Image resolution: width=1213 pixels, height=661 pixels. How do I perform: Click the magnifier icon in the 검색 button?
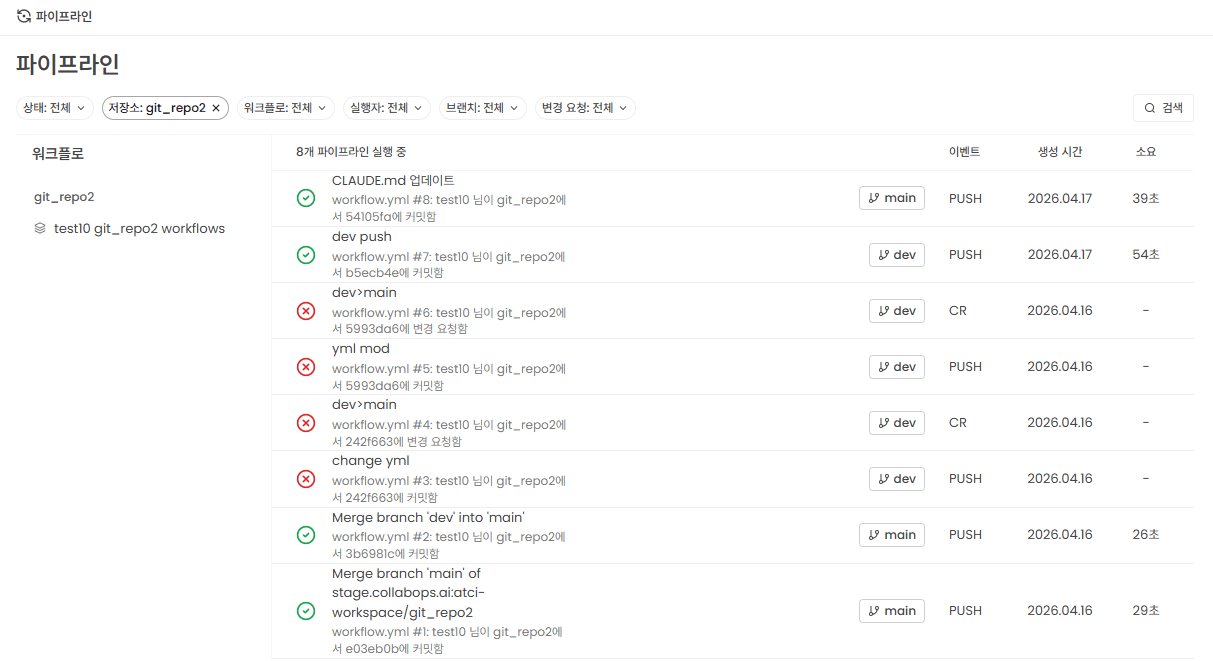[x=1150, y=108]
